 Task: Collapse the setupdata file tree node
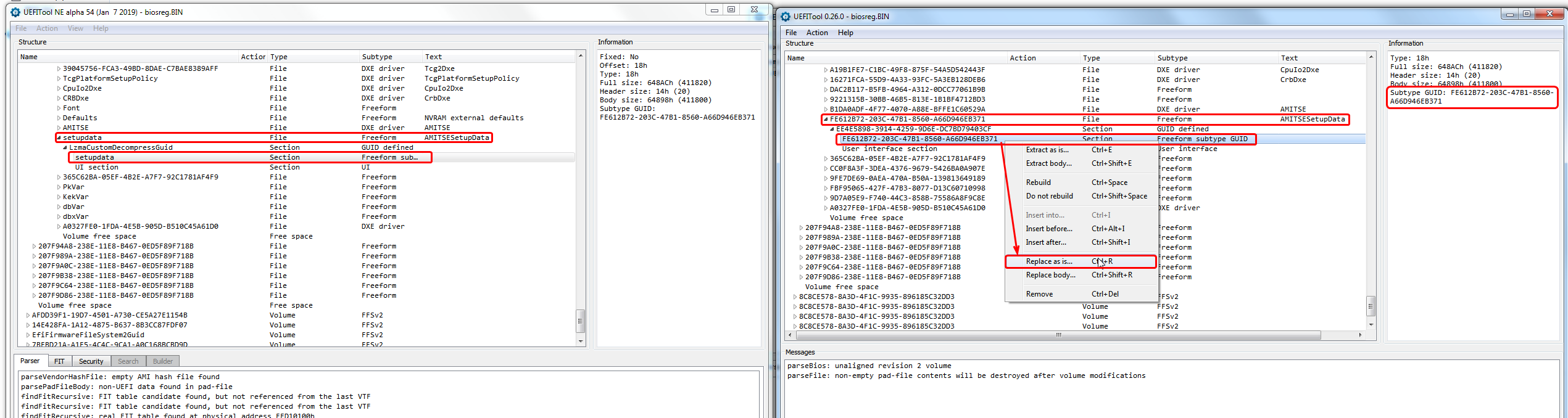[x=59, y=138]
